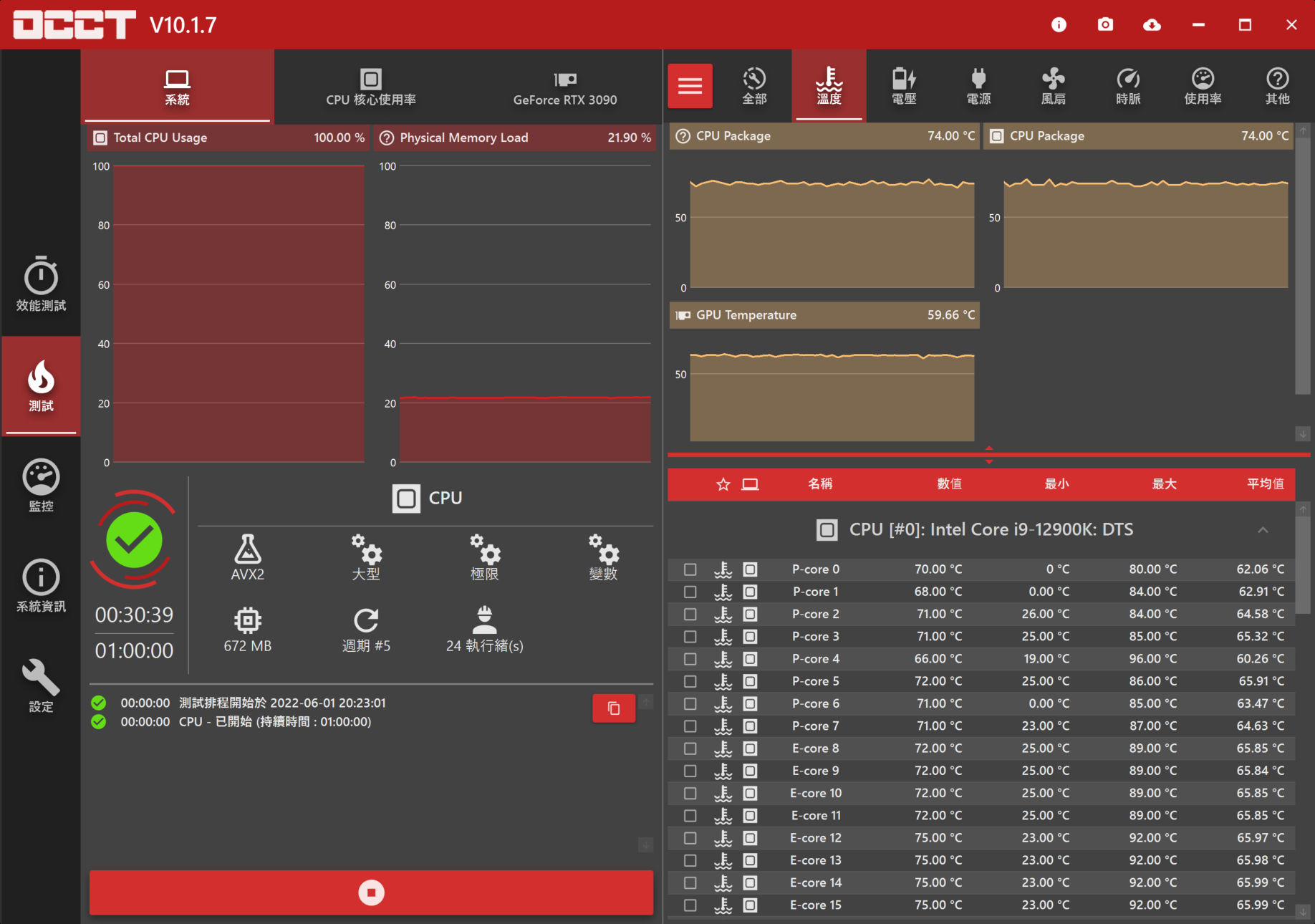This screenshot has height=924, width=1315.
Task: Click the green checkmark status indicator
Action: tap(134, 539)
